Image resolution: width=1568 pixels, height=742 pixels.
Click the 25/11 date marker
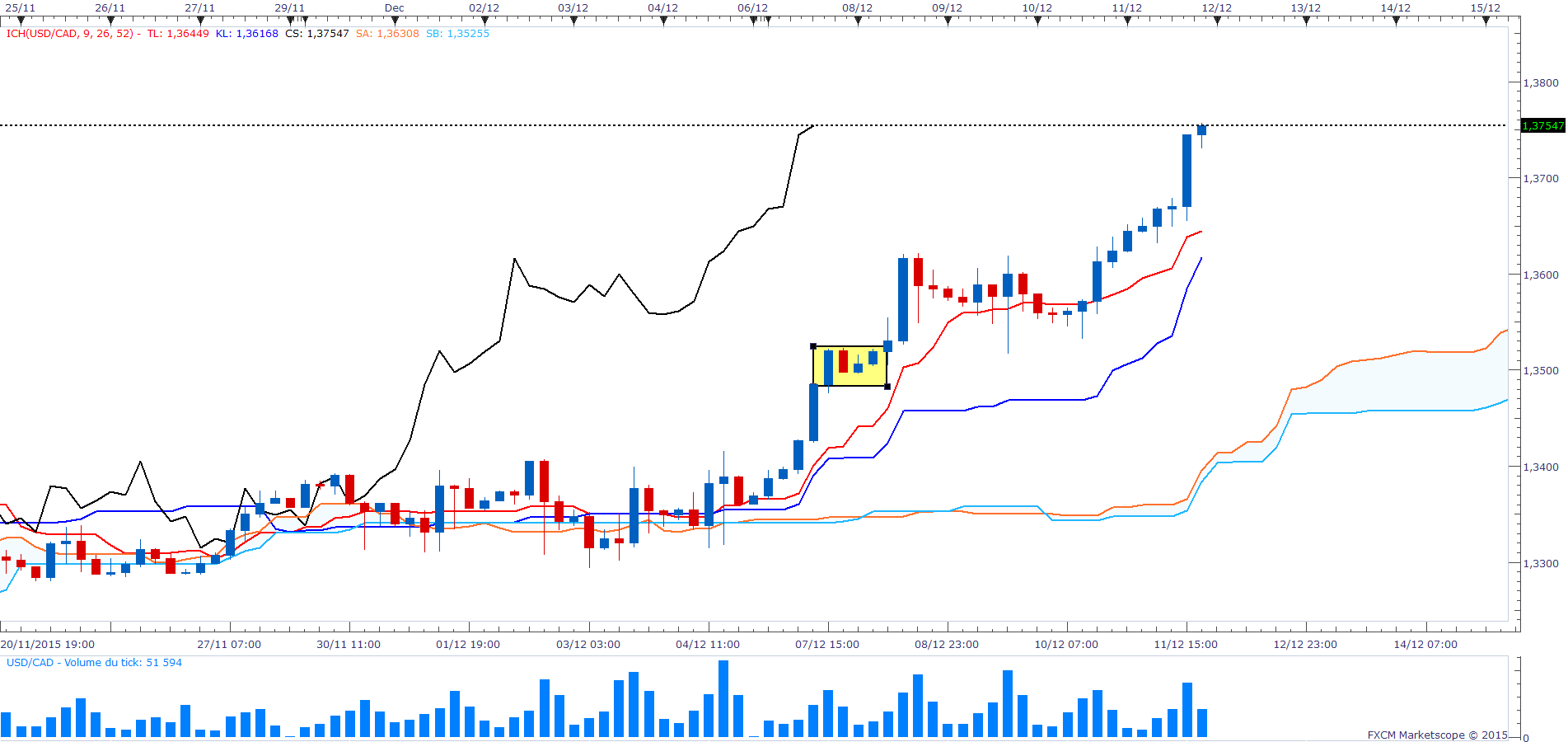click(x=21, y=8)
